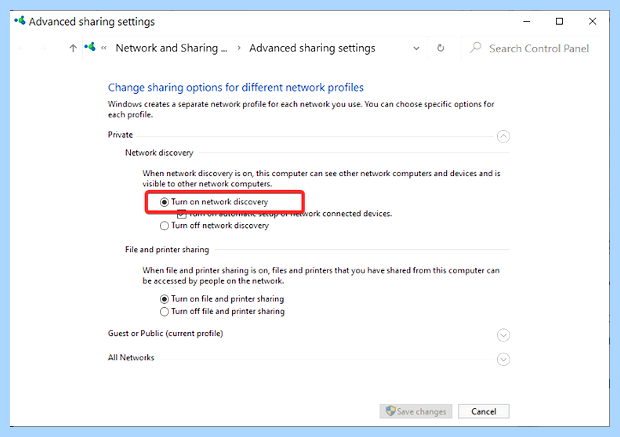
Task: Collapse the Private profile section
Action: (503, 136)
